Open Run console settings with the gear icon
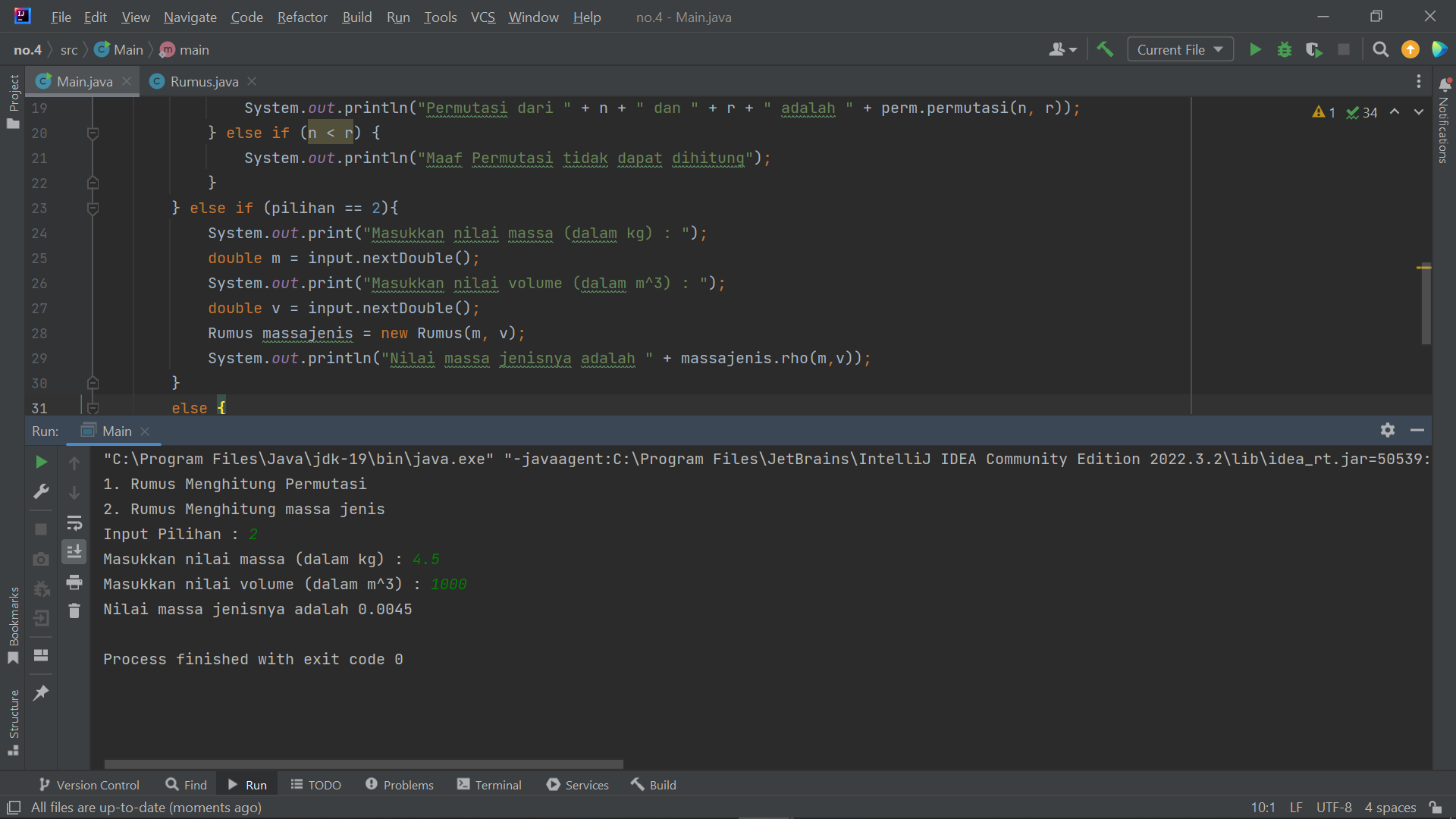This screenshot has height=819, width=1456. click(1388, 430)
